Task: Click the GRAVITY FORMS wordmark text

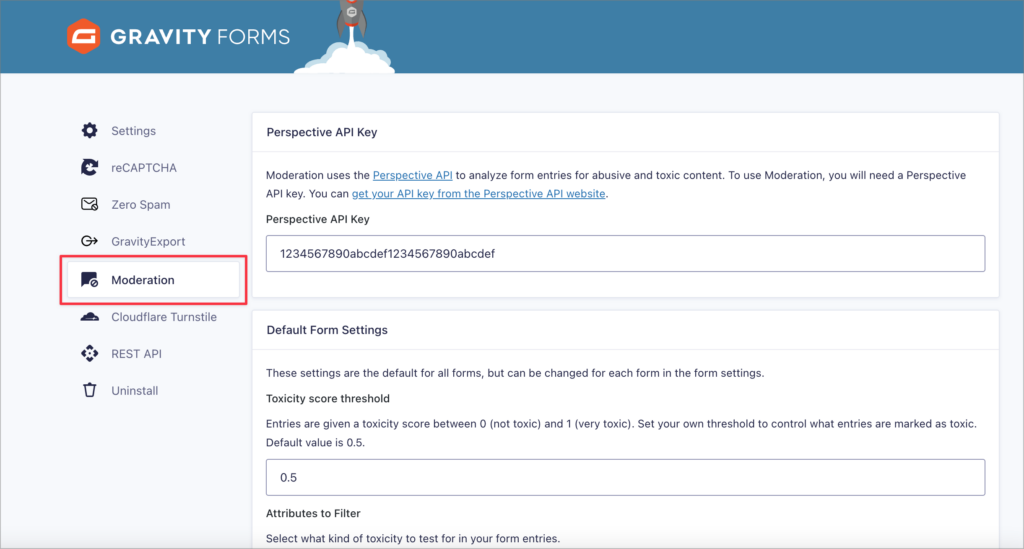Action: (200, 37)
